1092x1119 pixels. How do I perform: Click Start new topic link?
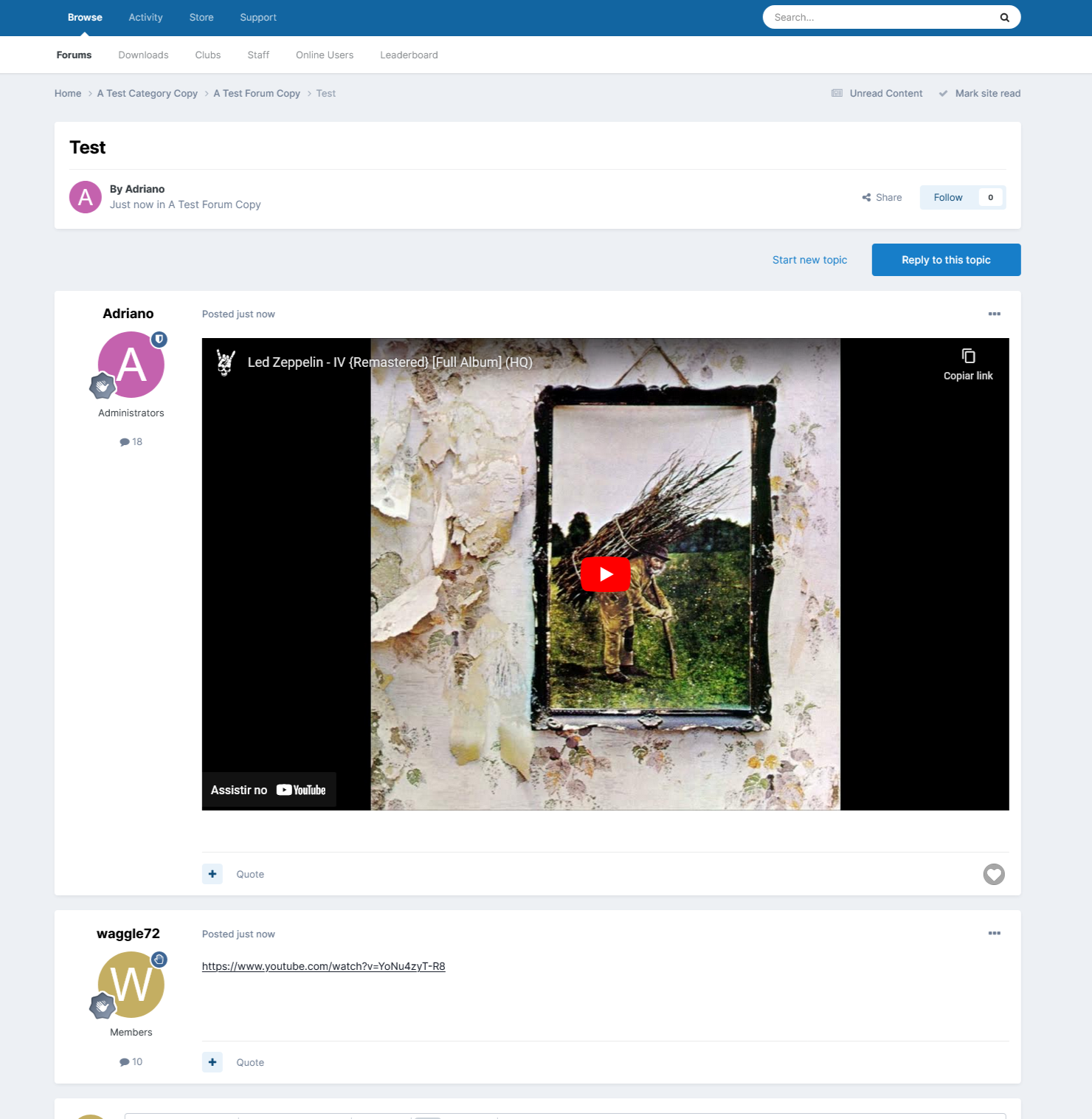(809, 261)
